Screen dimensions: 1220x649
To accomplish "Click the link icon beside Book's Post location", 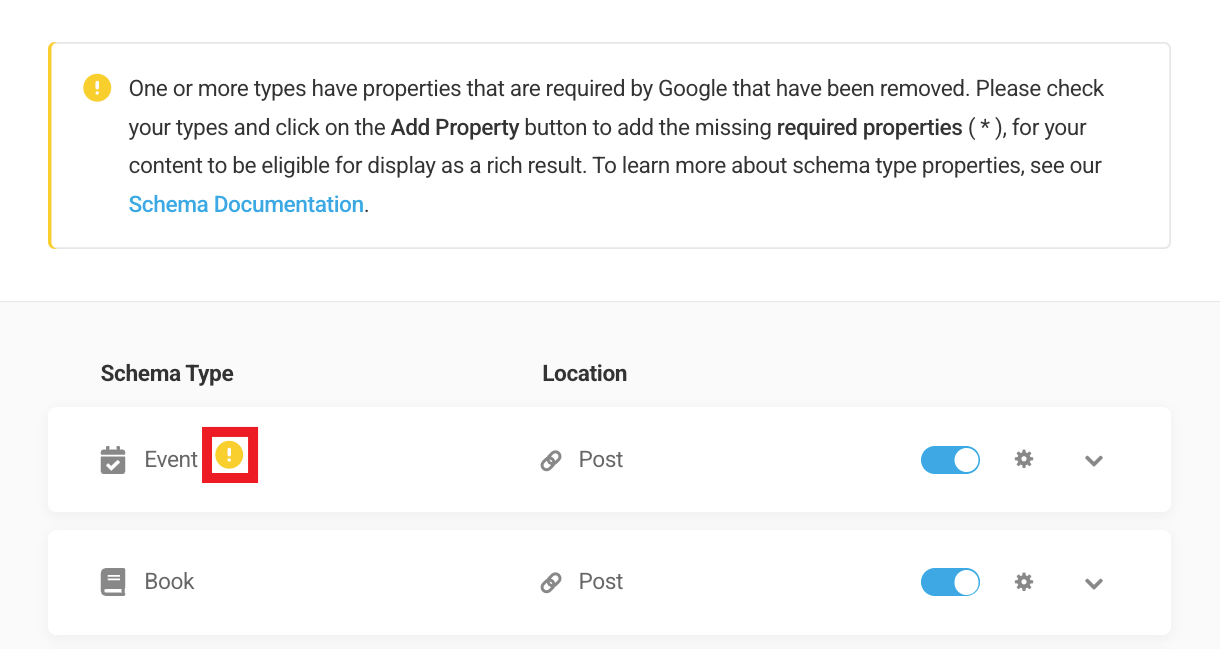I will (551, 581).
